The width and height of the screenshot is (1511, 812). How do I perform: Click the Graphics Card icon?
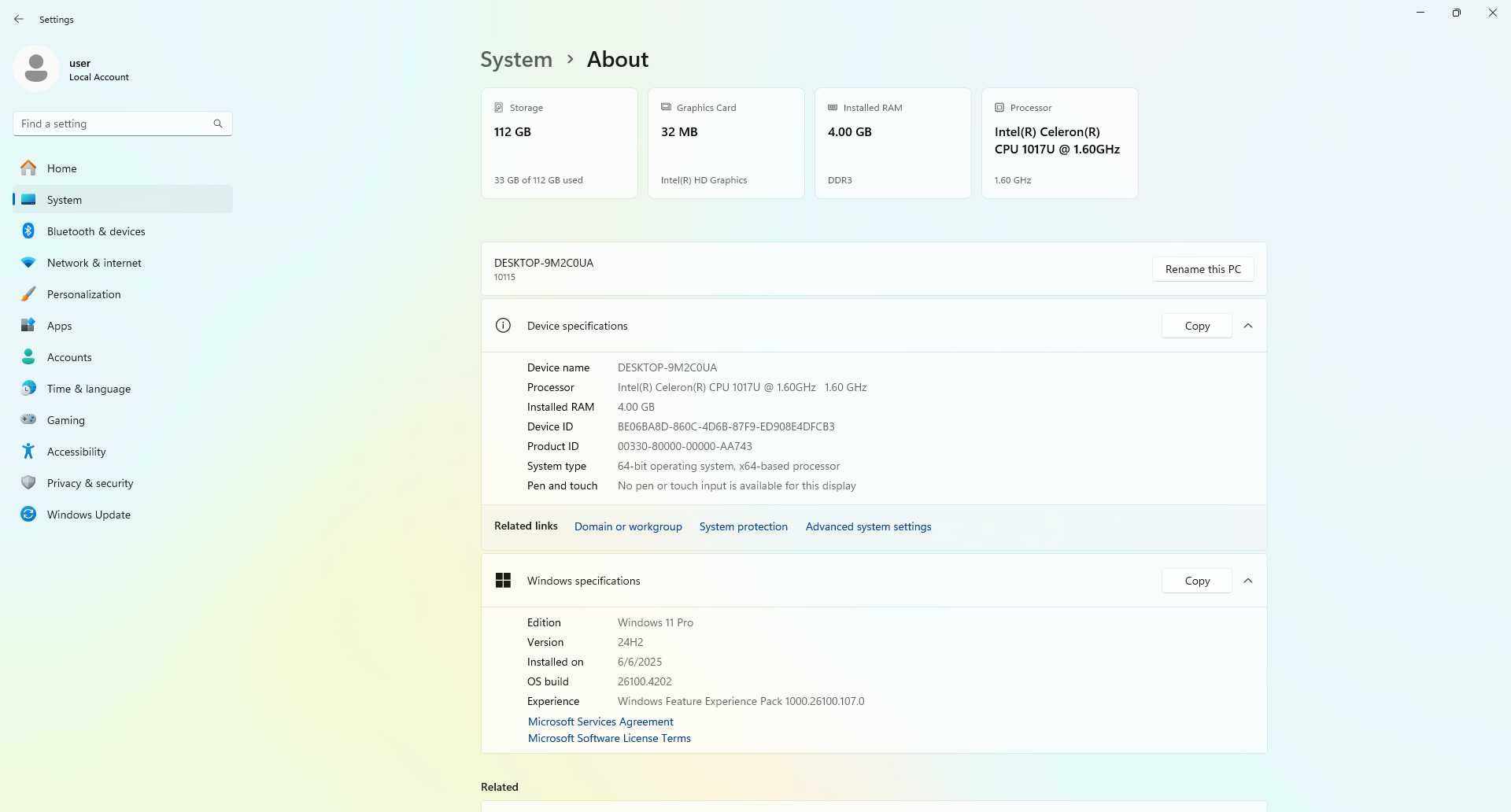click(x=666, y=107)
